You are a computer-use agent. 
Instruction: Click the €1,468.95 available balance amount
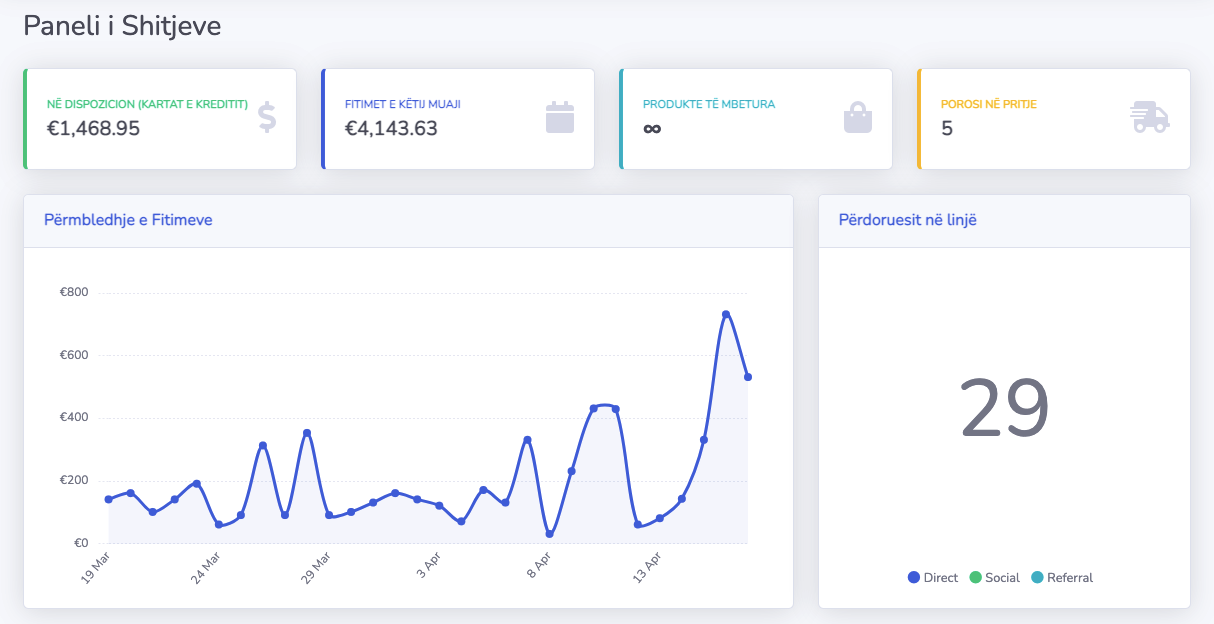click(94, 128)
